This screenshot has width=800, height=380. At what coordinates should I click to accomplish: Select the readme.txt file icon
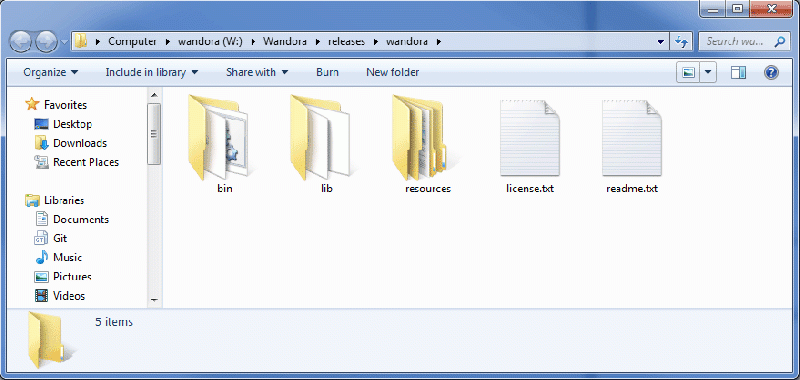[632, 138]
